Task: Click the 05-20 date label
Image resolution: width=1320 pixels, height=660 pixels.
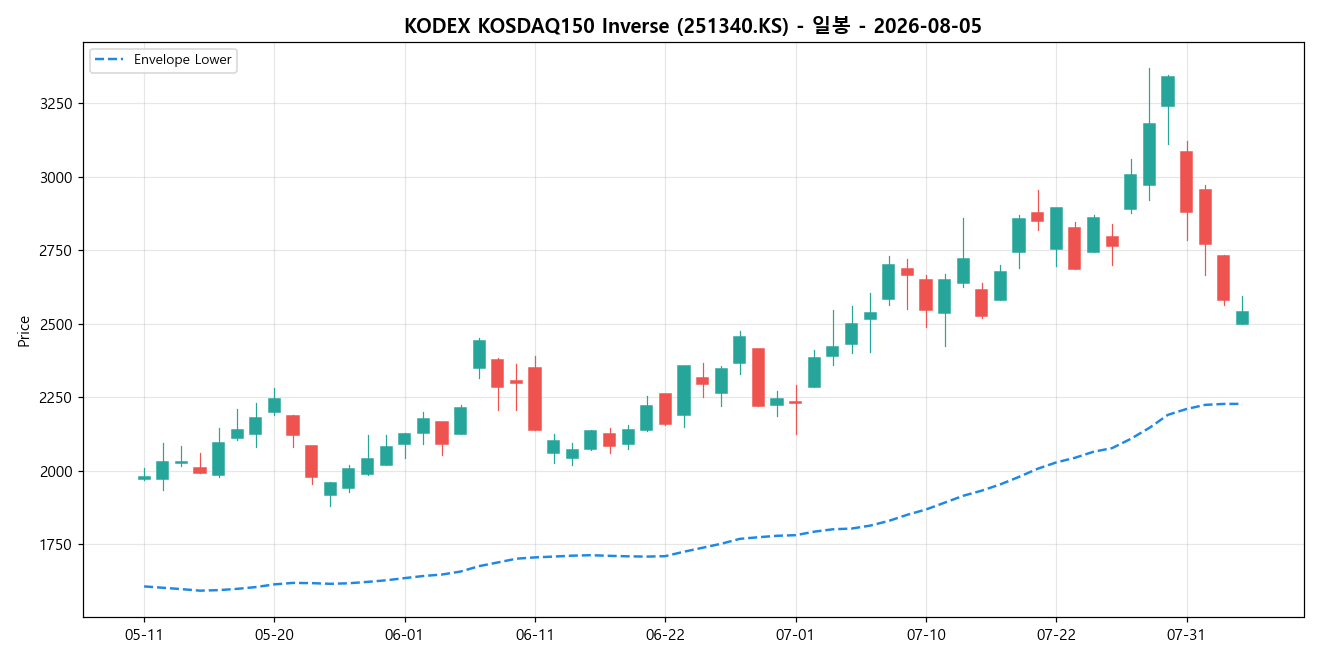Action: (274, 634)
